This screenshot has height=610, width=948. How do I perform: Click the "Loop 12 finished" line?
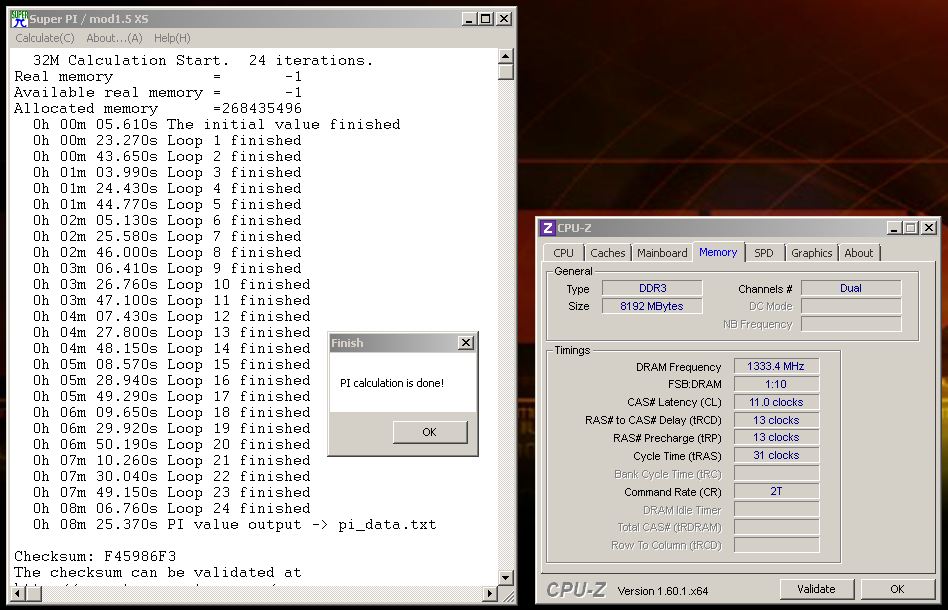tap(172, 316)
